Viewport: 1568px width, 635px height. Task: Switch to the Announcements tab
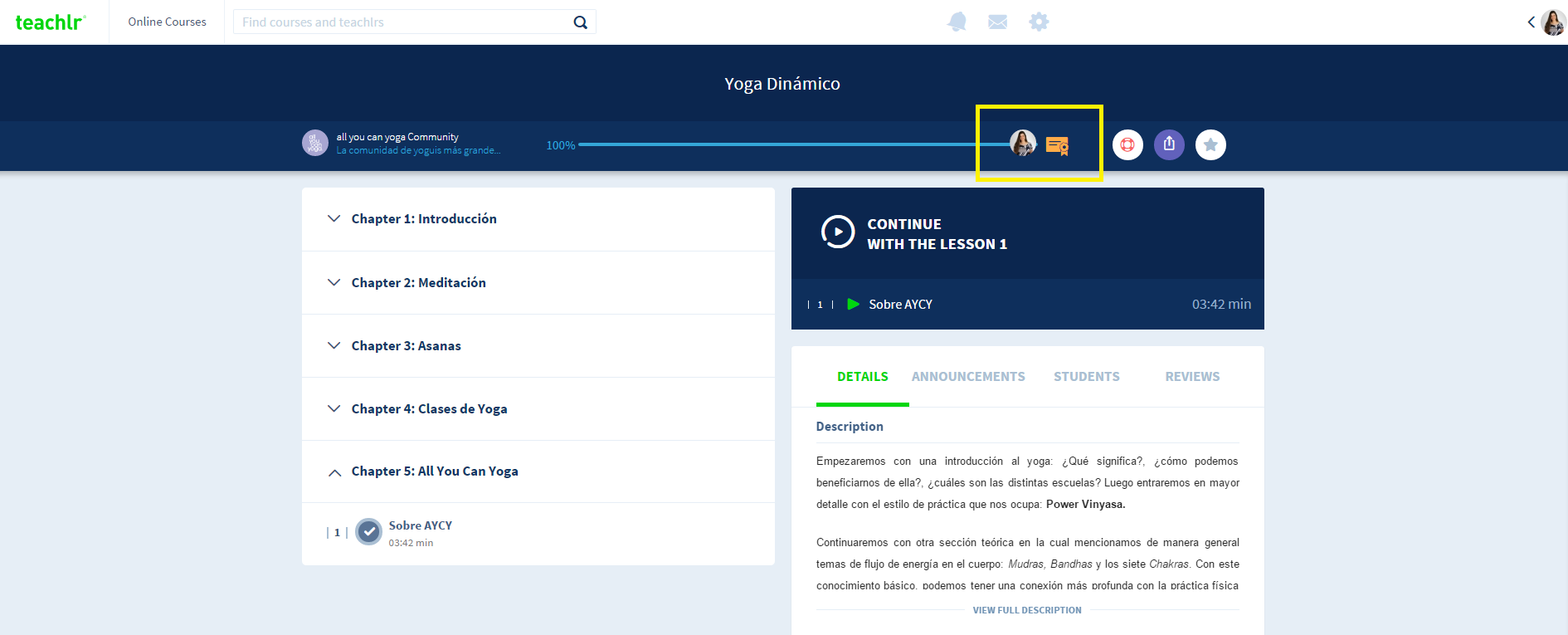[x=968, y=377]
